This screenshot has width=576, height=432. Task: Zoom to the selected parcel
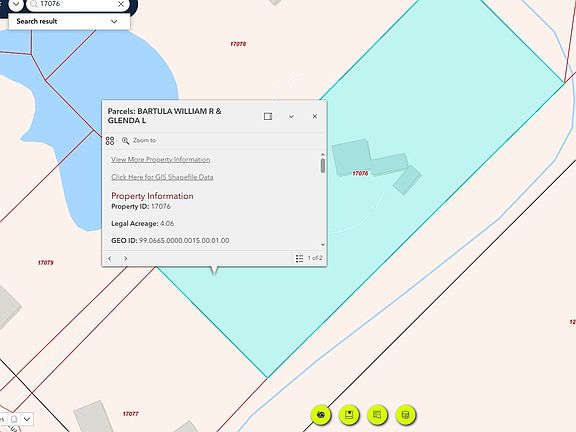139,140
